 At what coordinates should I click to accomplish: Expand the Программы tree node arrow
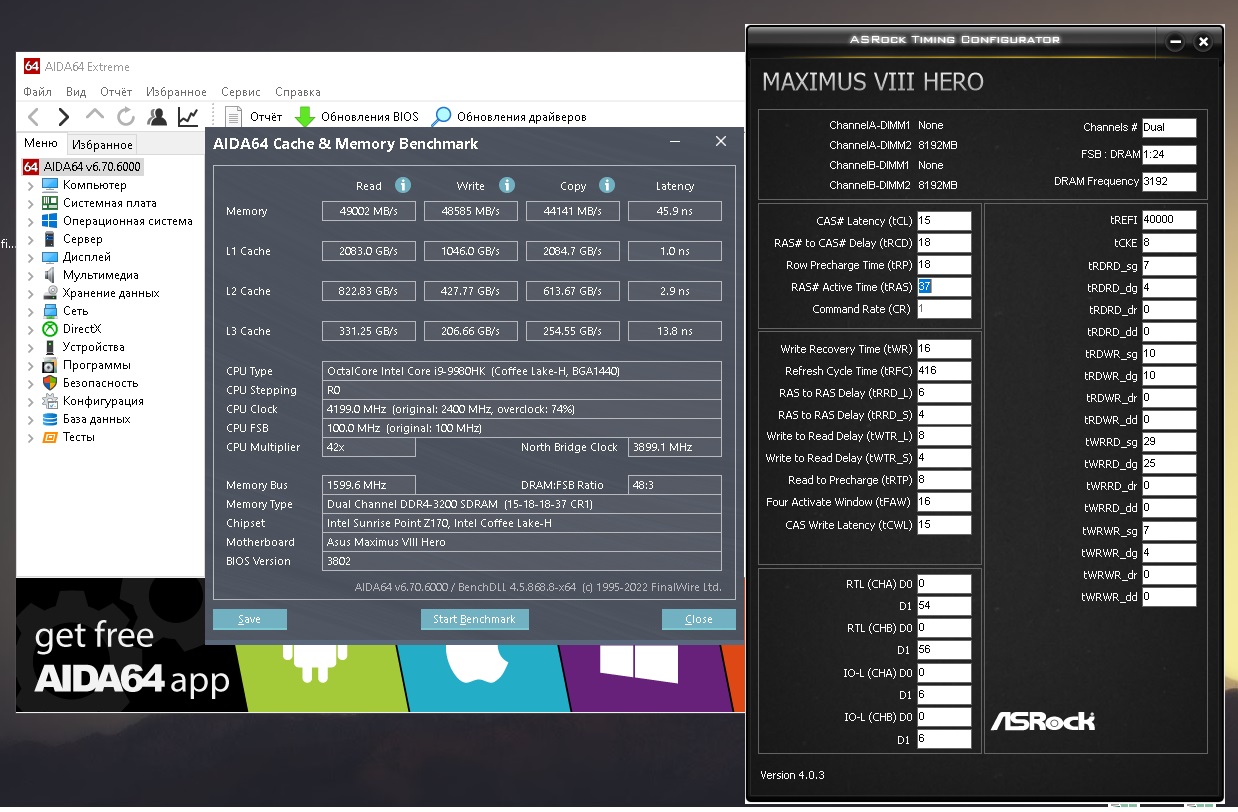pos(31,365)
